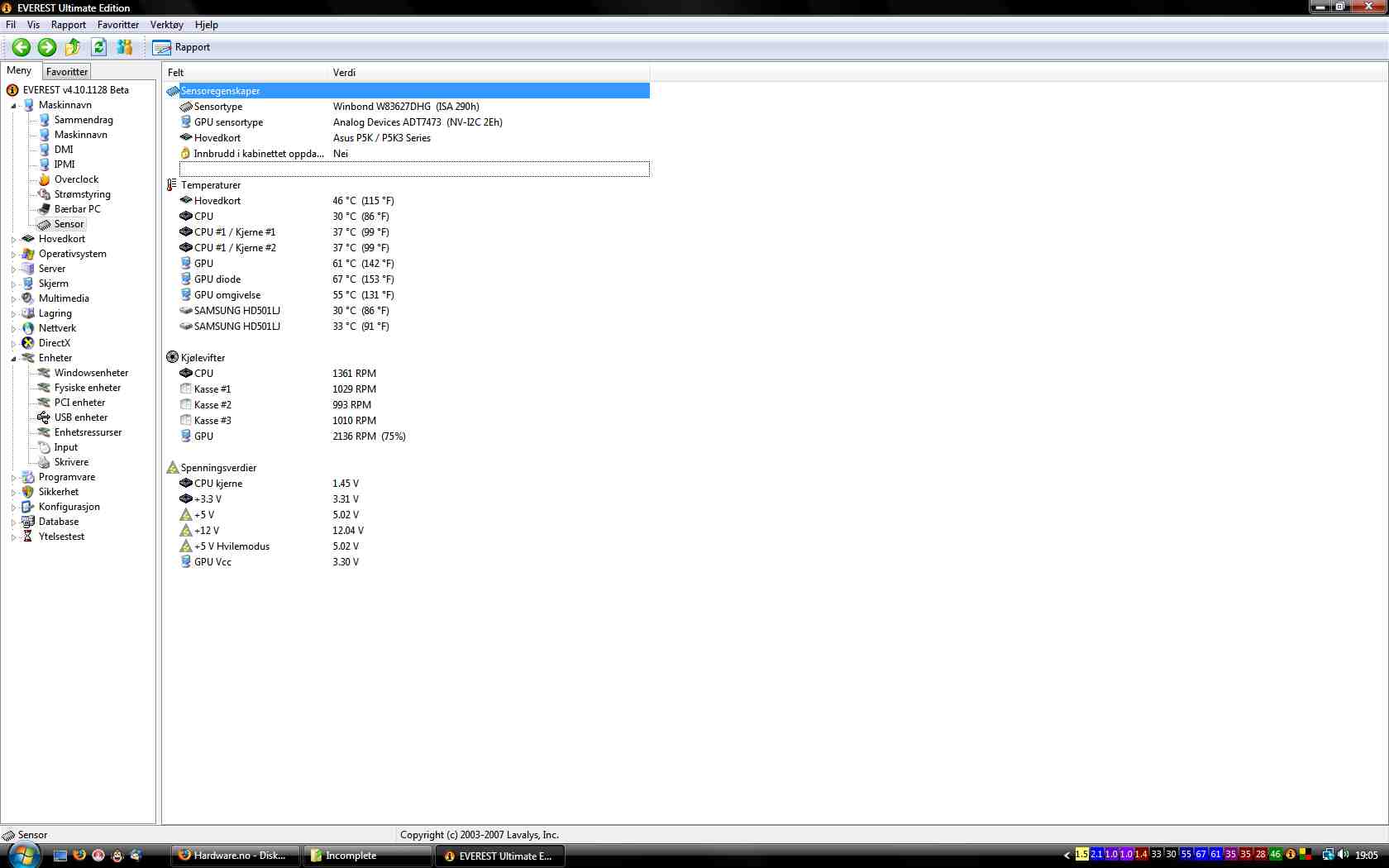Screen dimensions: 1389x868
Task: Open Windowsenheter under Enheter
Action: (x=91, y=373)
